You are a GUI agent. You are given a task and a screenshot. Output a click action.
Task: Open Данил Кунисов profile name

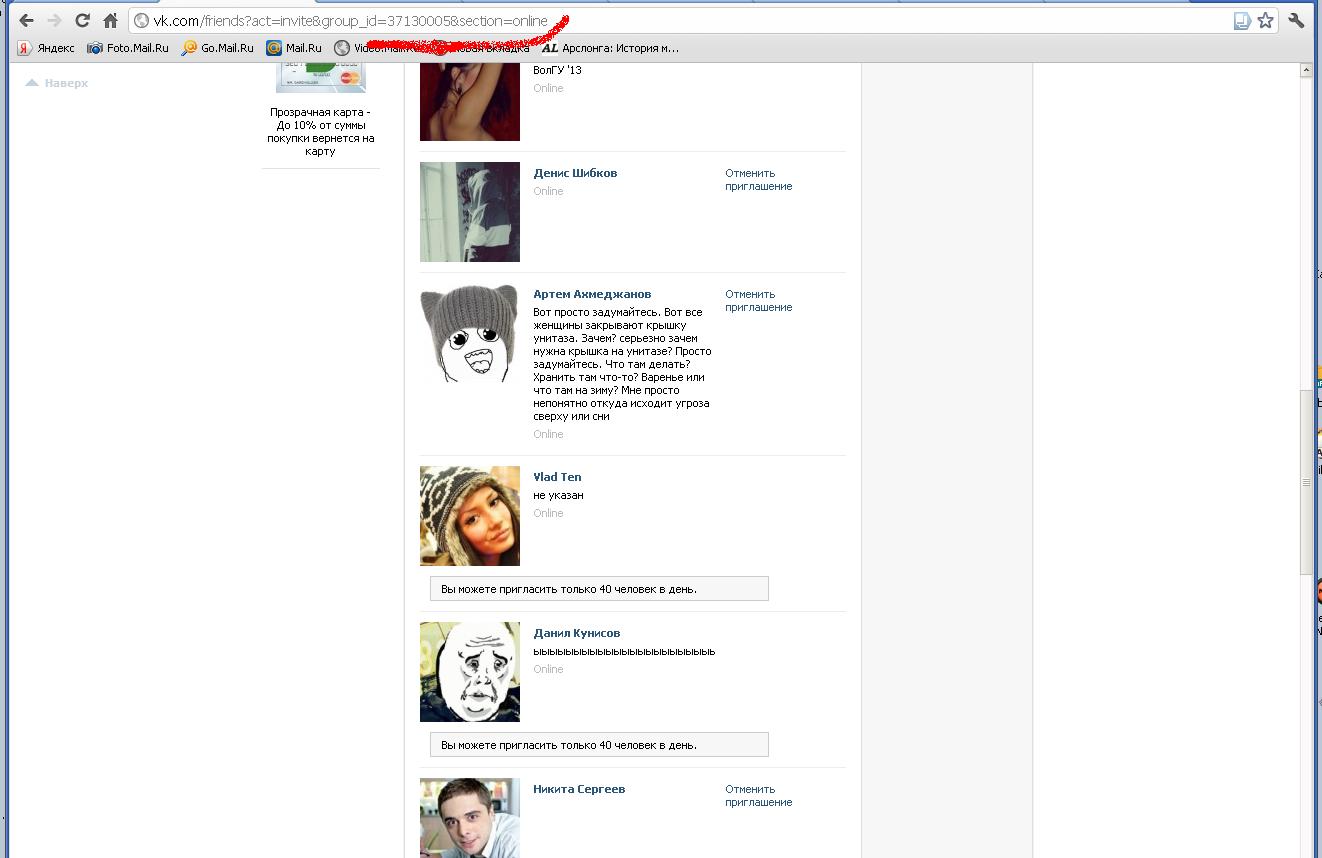click(x=577, y=633)
